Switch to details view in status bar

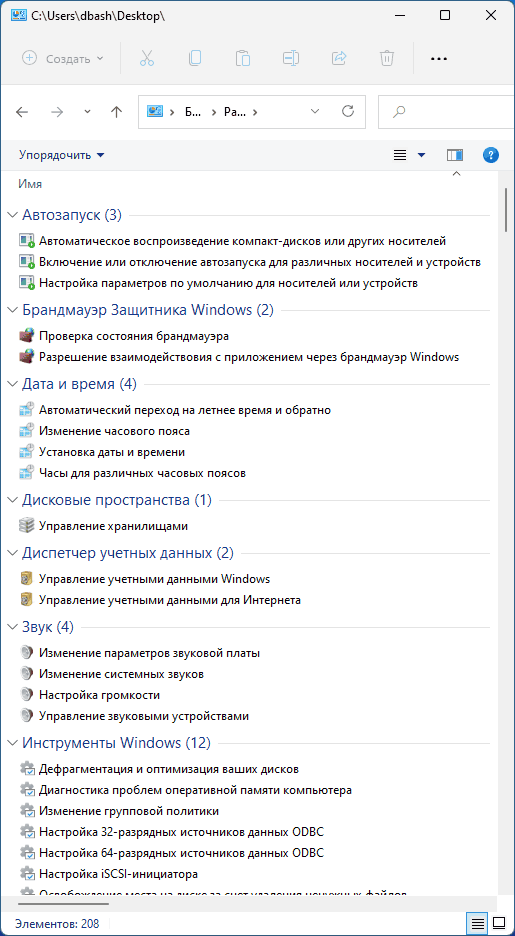coord(479,923)
